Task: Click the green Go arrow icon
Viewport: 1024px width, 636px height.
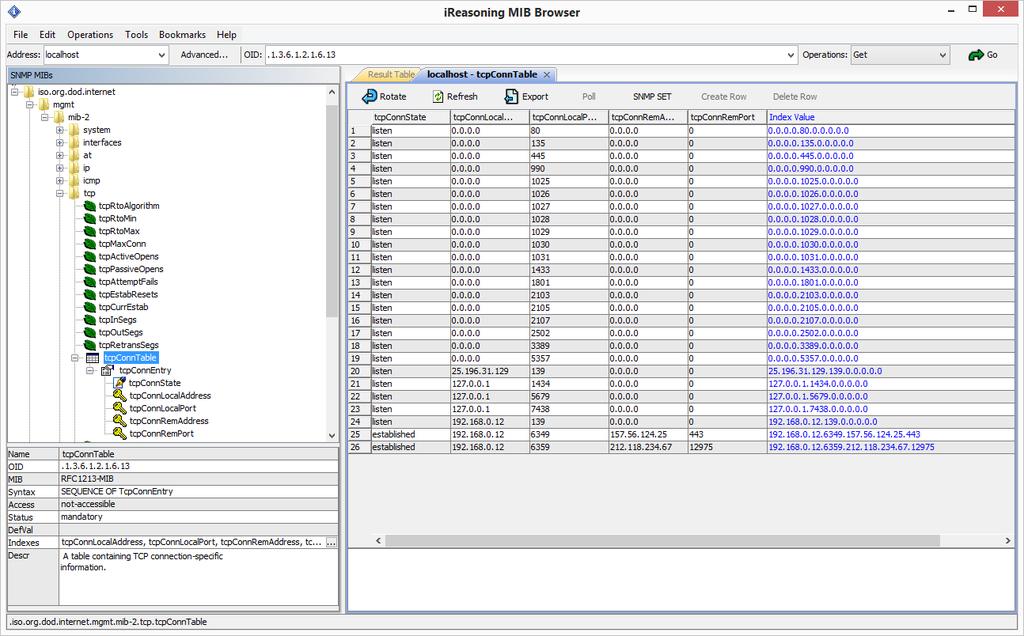Action: click(976, 56)
